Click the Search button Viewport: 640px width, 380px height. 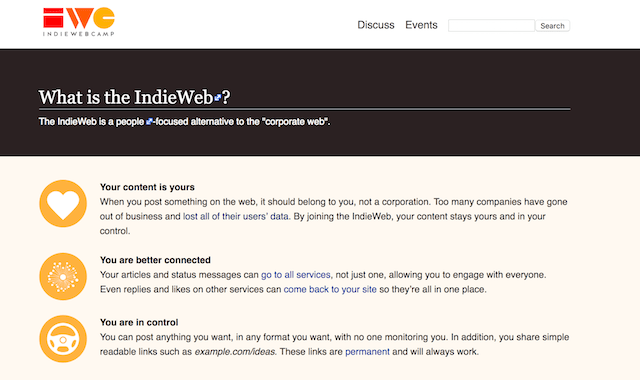point(552,26)
